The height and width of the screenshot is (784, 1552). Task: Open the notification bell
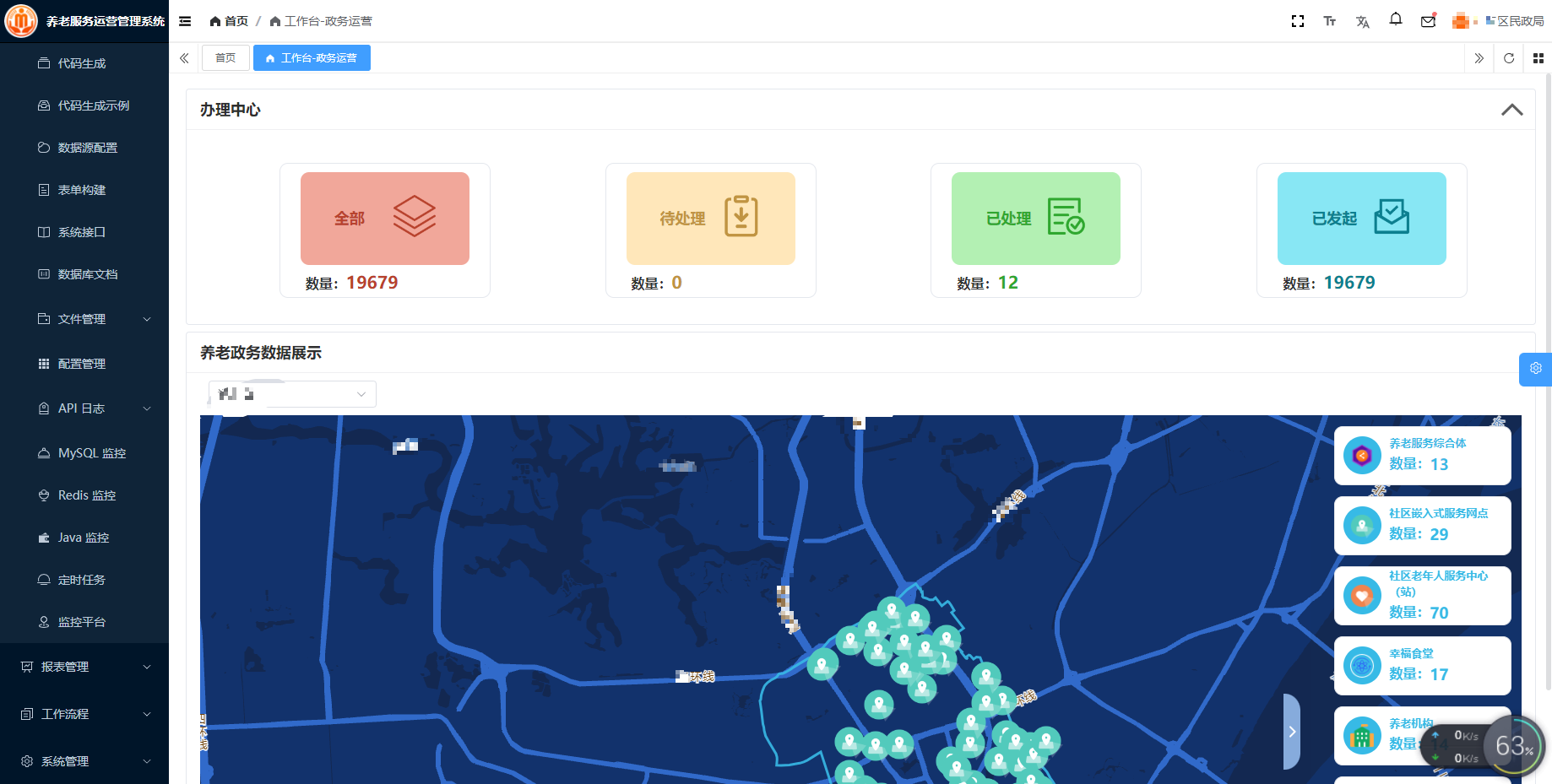point(1396,19)
